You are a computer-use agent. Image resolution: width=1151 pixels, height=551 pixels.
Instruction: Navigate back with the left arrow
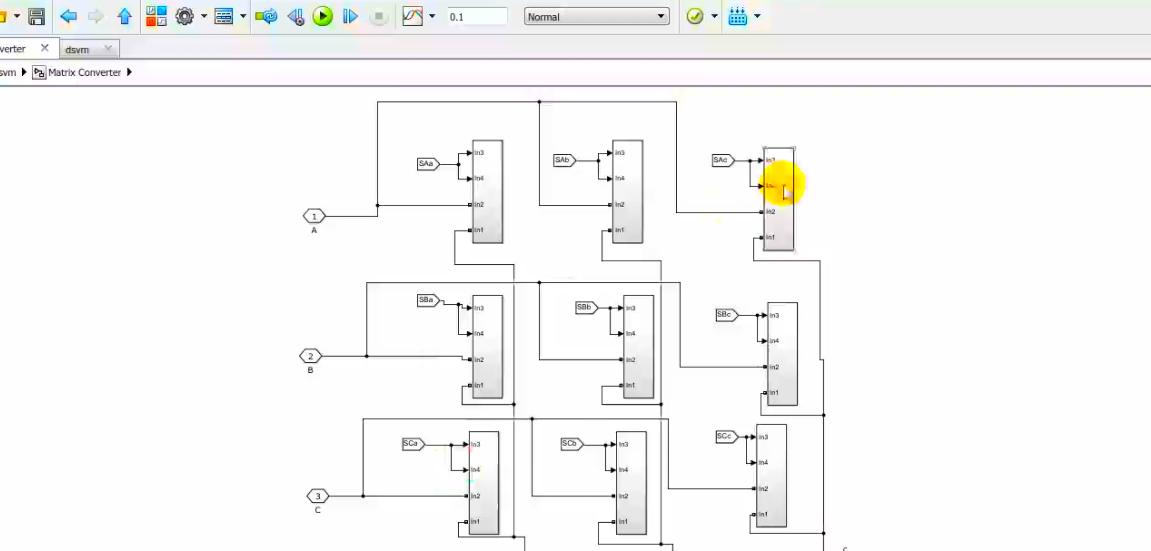click(68, 16)
